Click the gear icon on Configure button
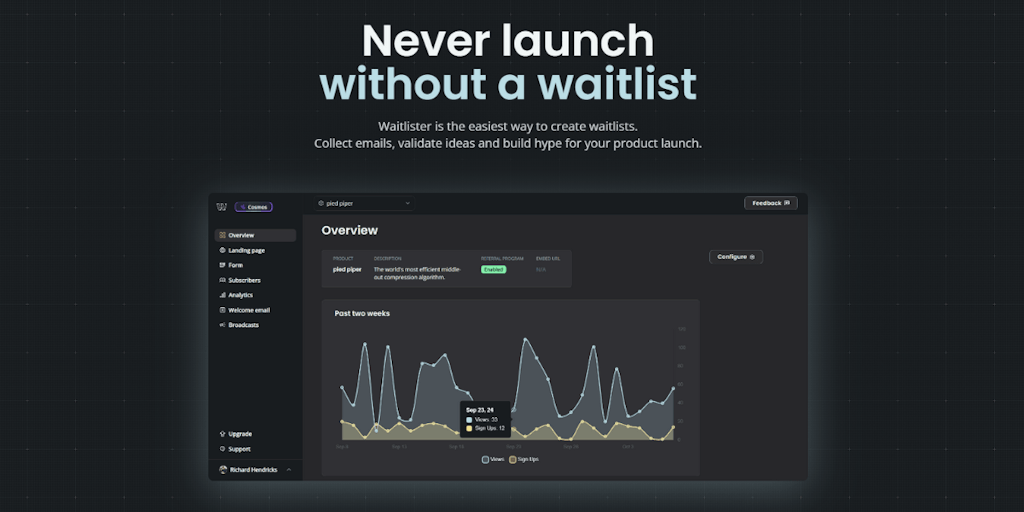The height and width of the screenshot is (512, 1024). 752,257
